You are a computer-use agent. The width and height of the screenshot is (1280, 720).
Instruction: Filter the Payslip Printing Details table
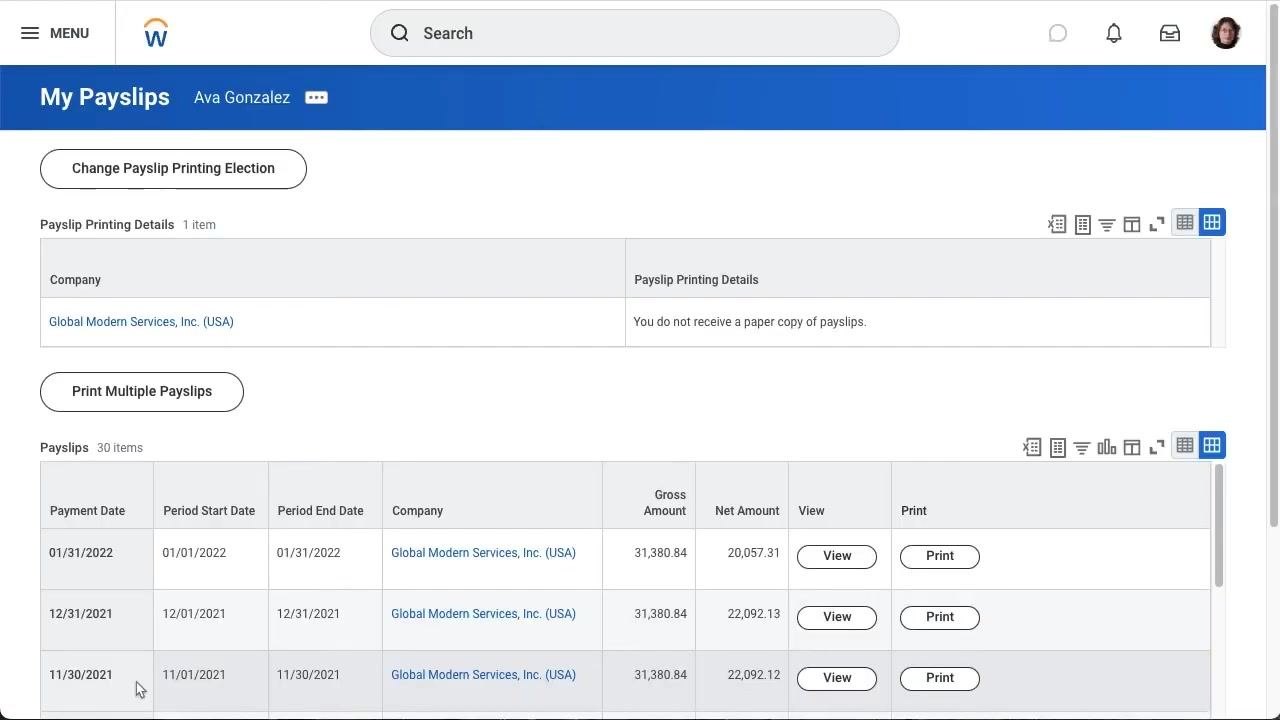(1107, 224)
